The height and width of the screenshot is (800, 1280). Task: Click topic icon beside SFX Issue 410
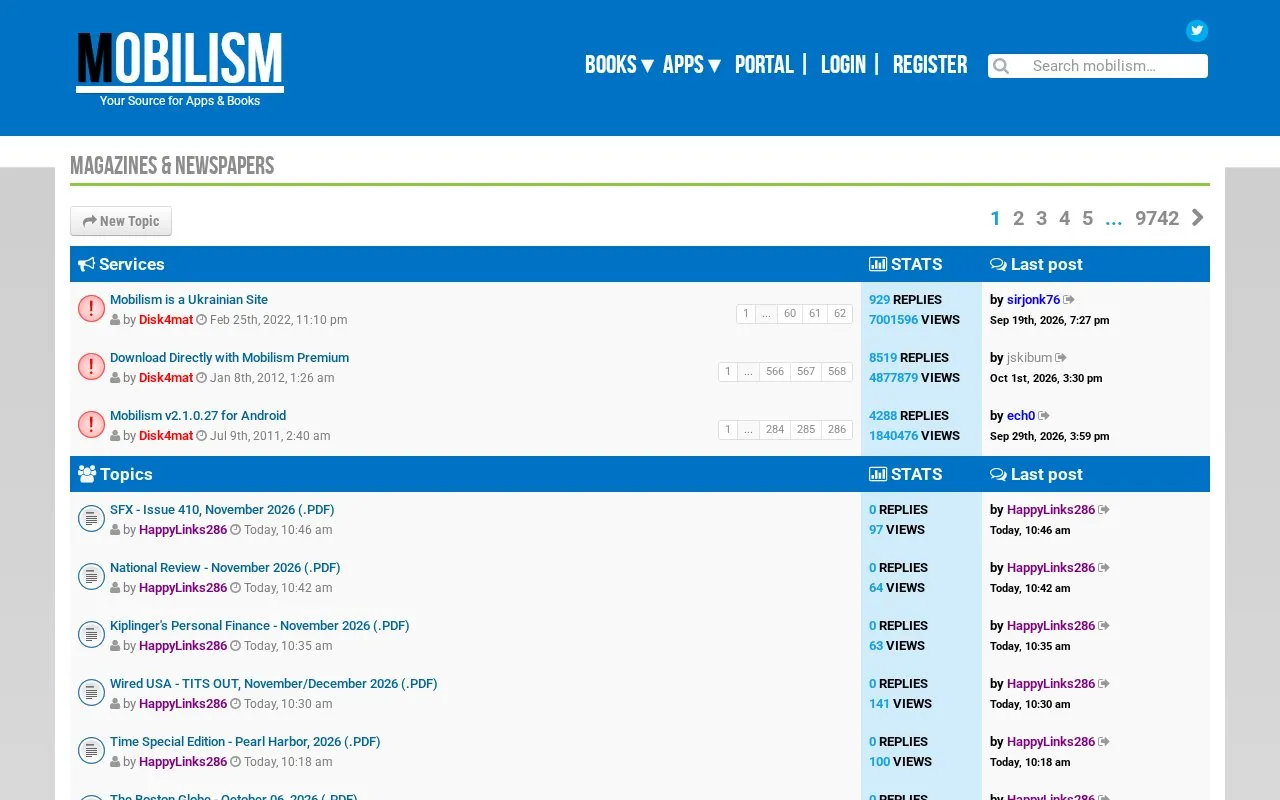[91, 519]
